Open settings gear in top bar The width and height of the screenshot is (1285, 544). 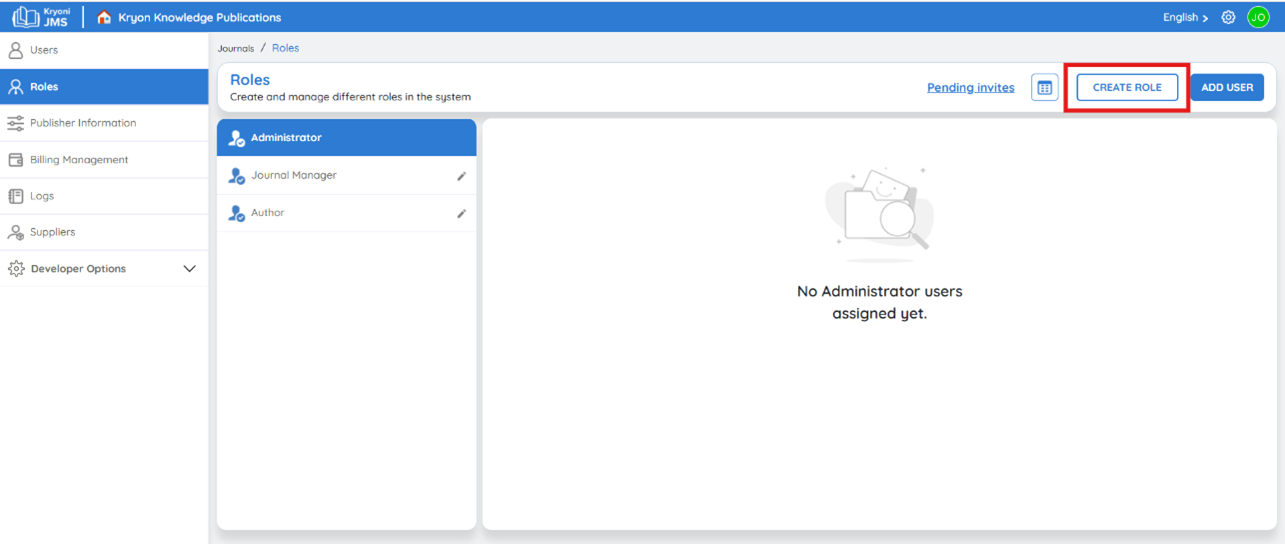pos(1228,17)
